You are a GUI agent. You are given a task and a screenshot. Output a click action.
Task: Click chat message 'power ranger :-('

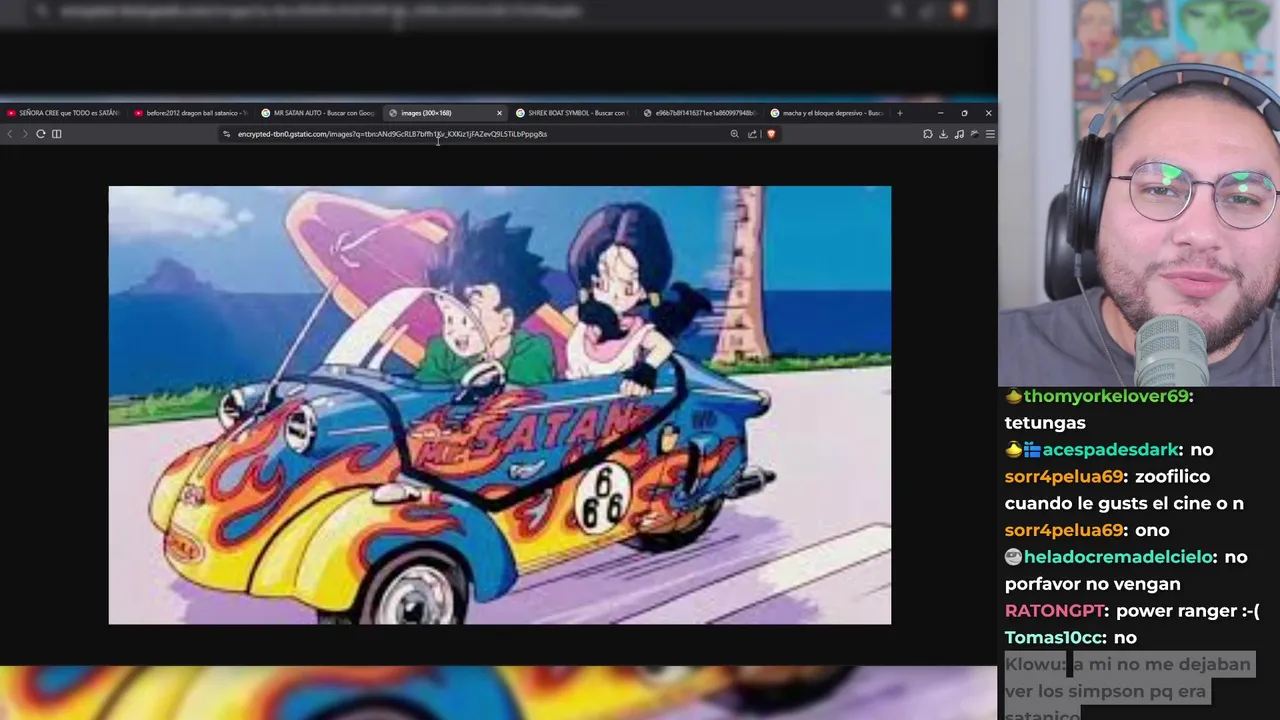(1188, 611)
